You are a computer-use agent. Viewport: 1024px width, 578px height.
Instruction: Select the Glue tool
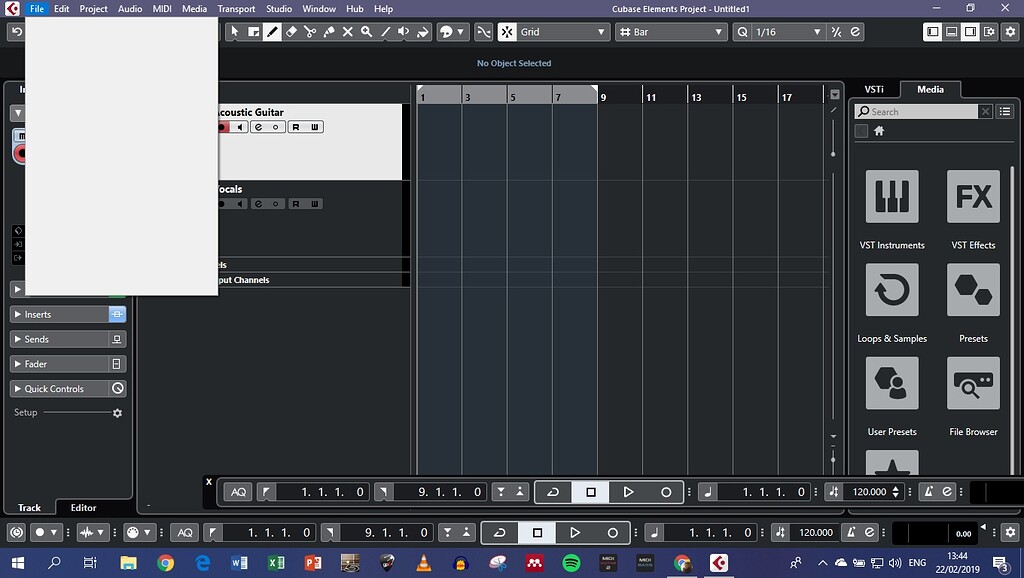(329, 31)
